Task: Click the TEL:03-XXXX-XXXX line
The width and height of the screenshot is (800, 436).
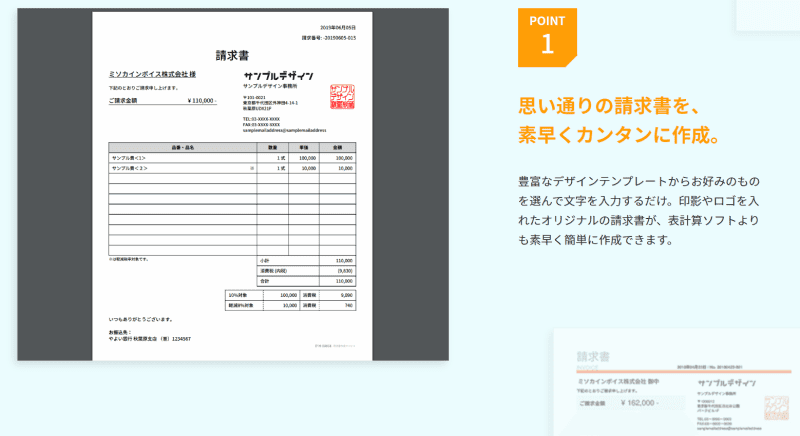Action: [261, 119]
